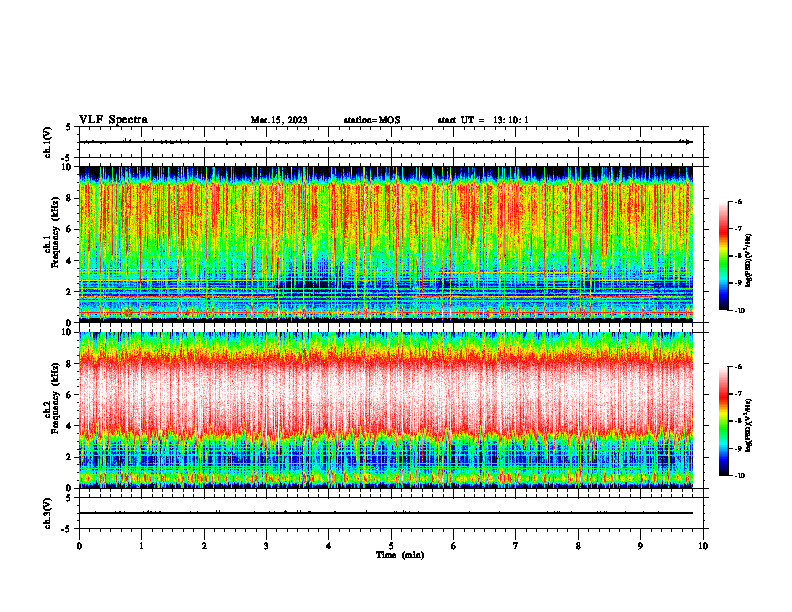Click the "start UT = 13:10: 1" label
This screenshot has width=792, height=612.
[x=483, y=120]
